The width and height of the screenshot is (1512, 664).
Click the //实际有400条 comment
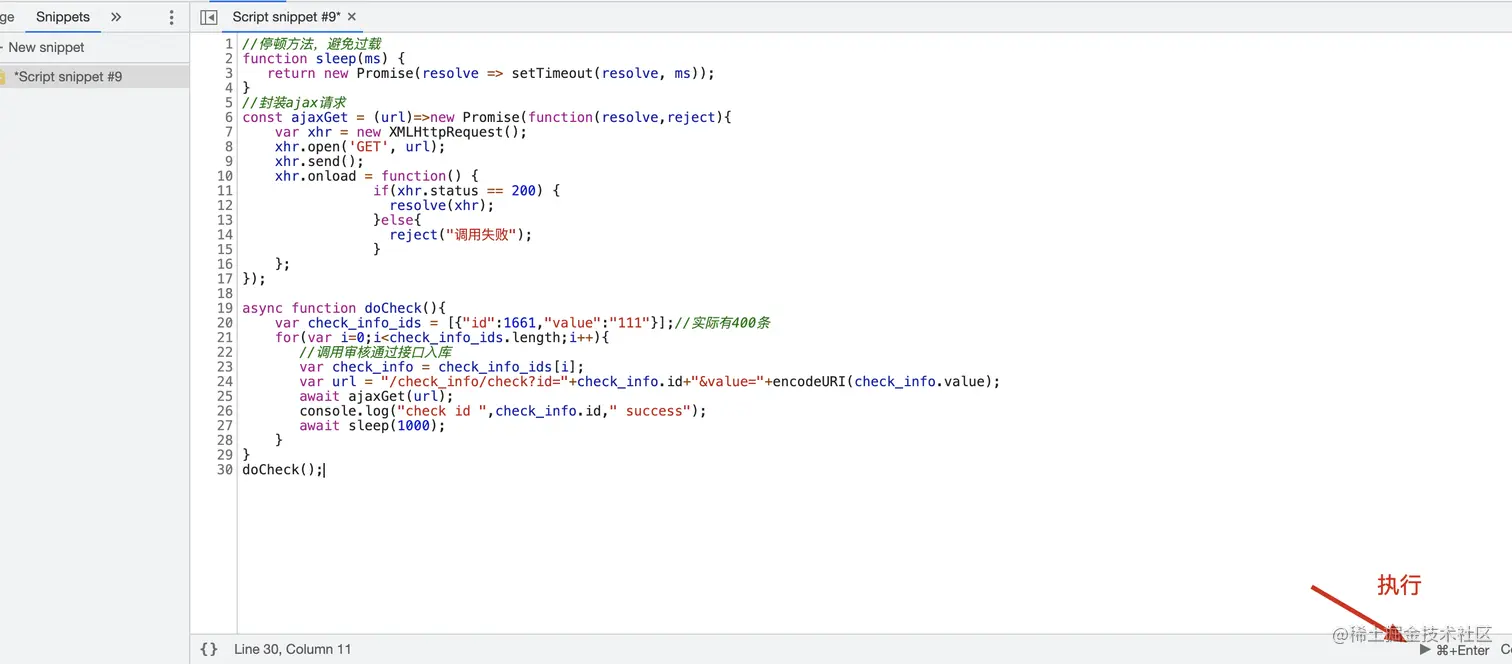coord(722,323)
